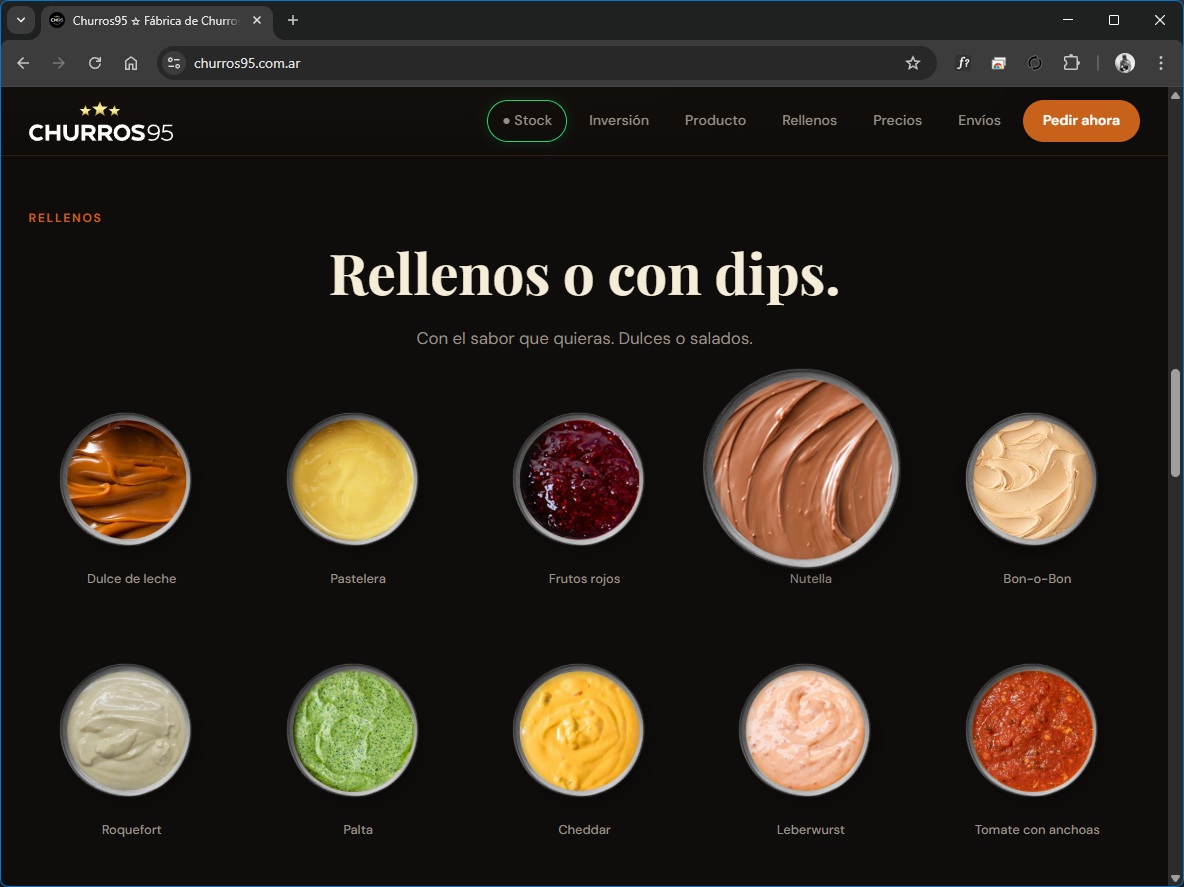Pick the Tomate con anchoas dip image
This screenshot has height=887, width=1184.
[x=1031, y=730]
